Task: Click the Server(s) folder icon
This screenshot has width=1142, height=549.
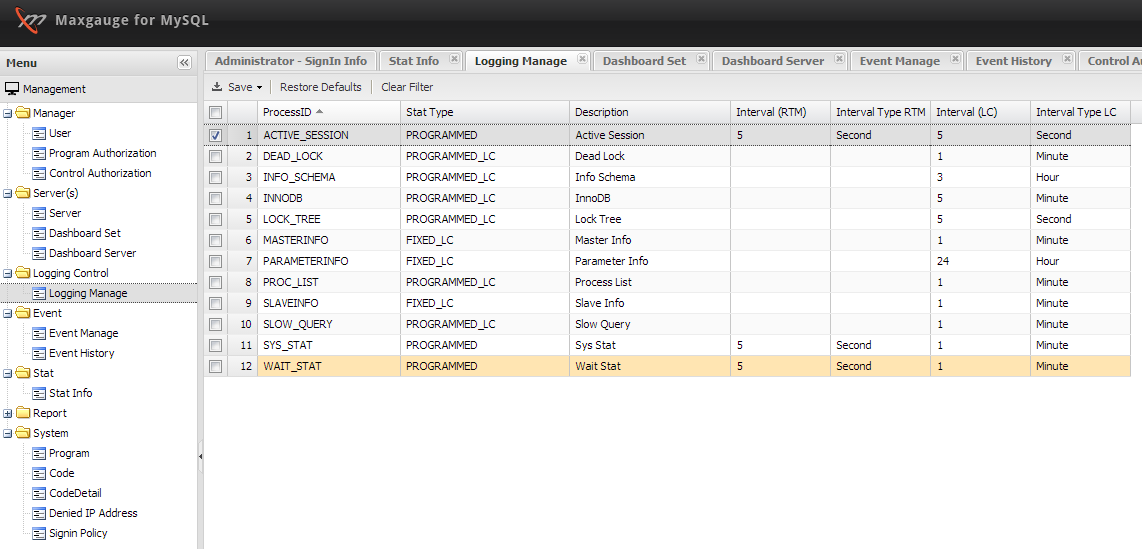Action: 23,193
